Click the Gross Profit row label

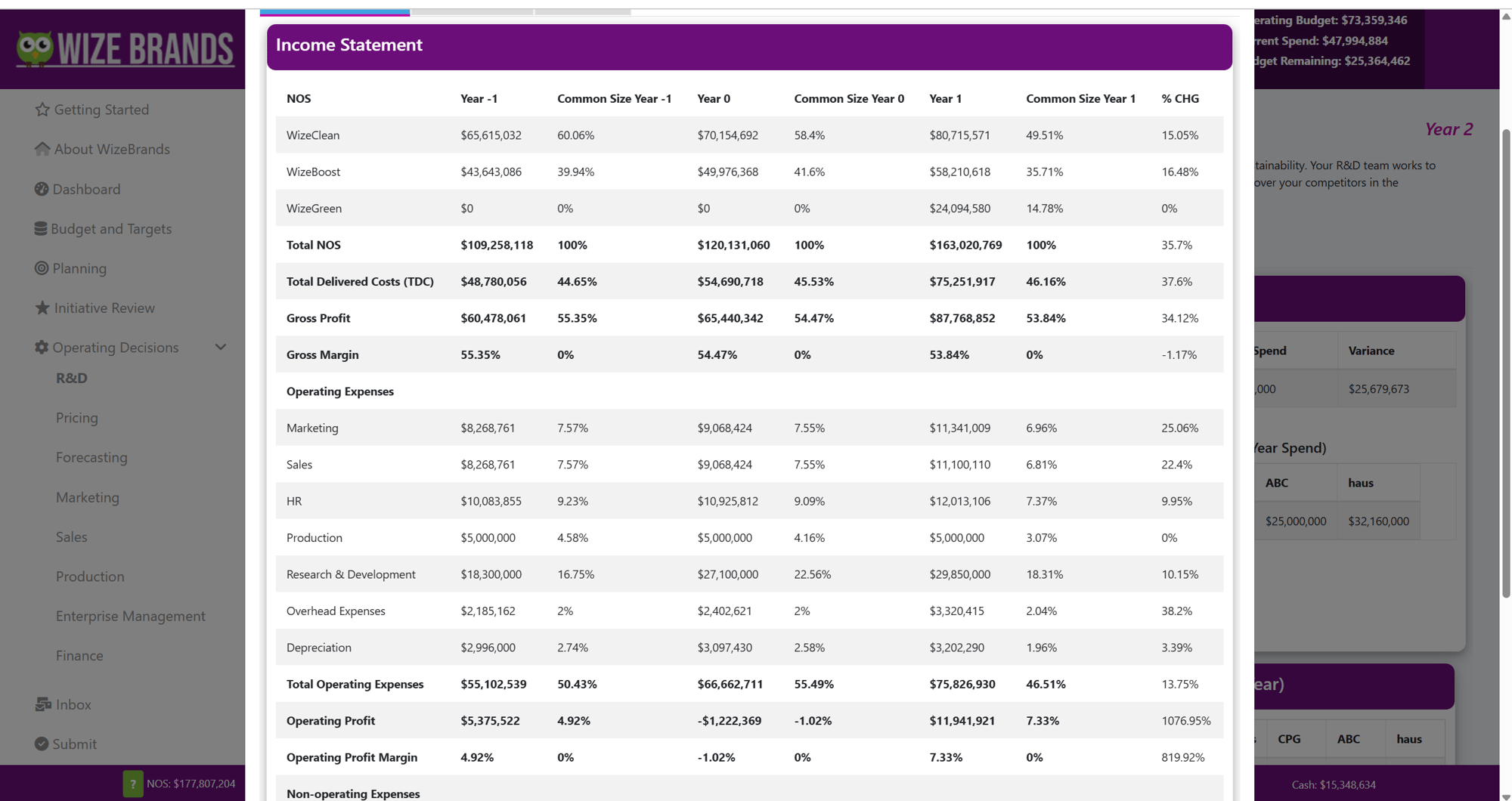[318, 318]
